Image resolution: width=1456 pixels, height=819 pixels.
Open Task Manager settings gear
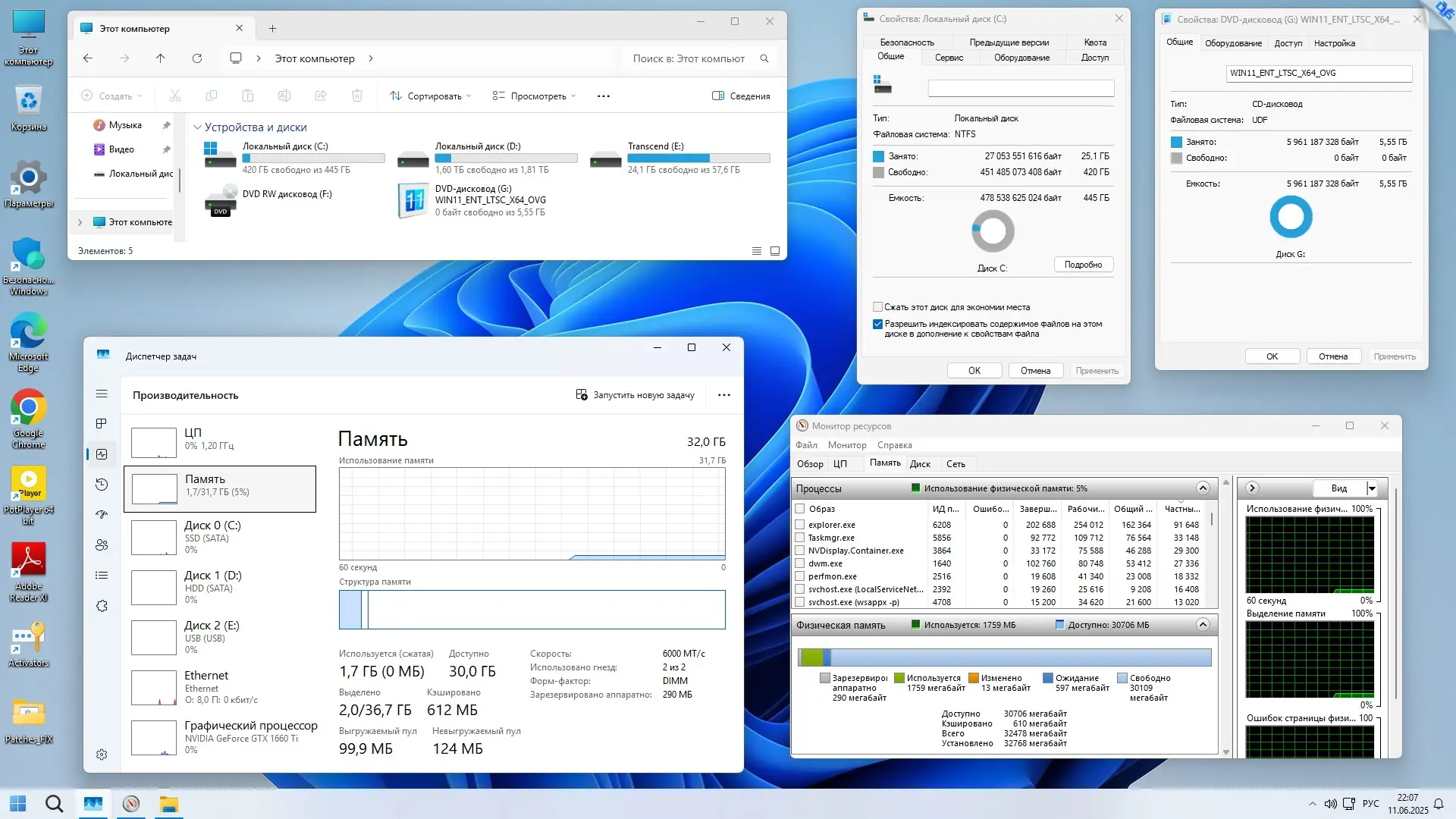(x=102, y=755)
